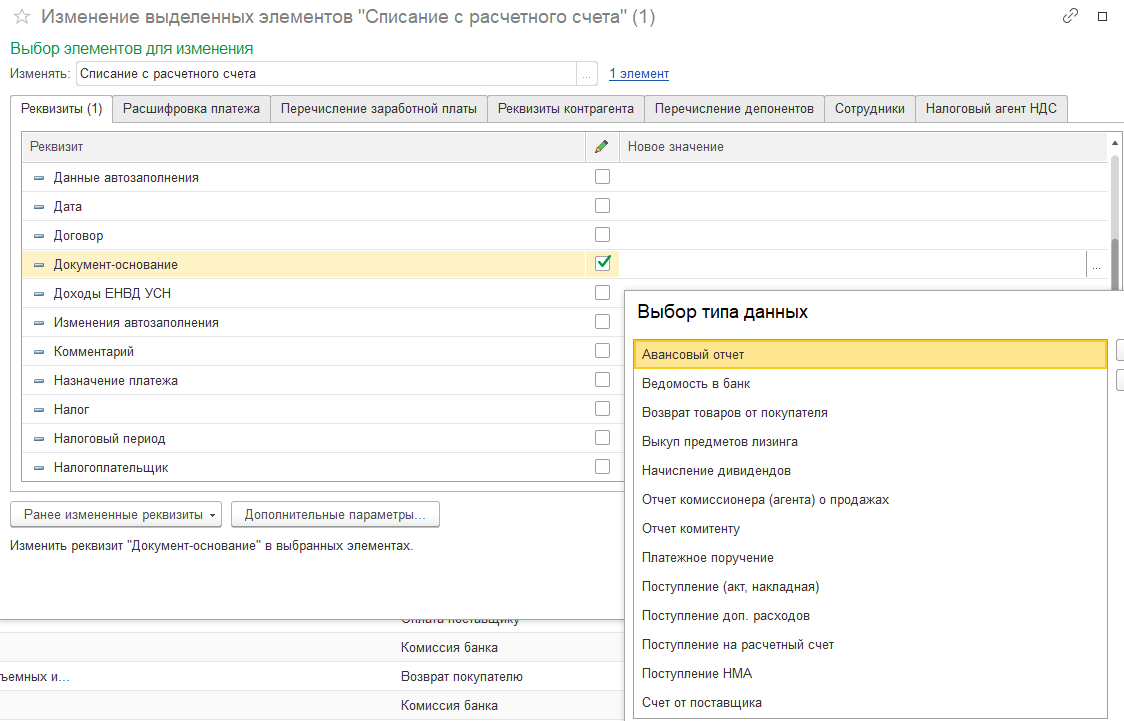
Task: Click the row icon beside Комментарий
Action: (x=39, y=352)
